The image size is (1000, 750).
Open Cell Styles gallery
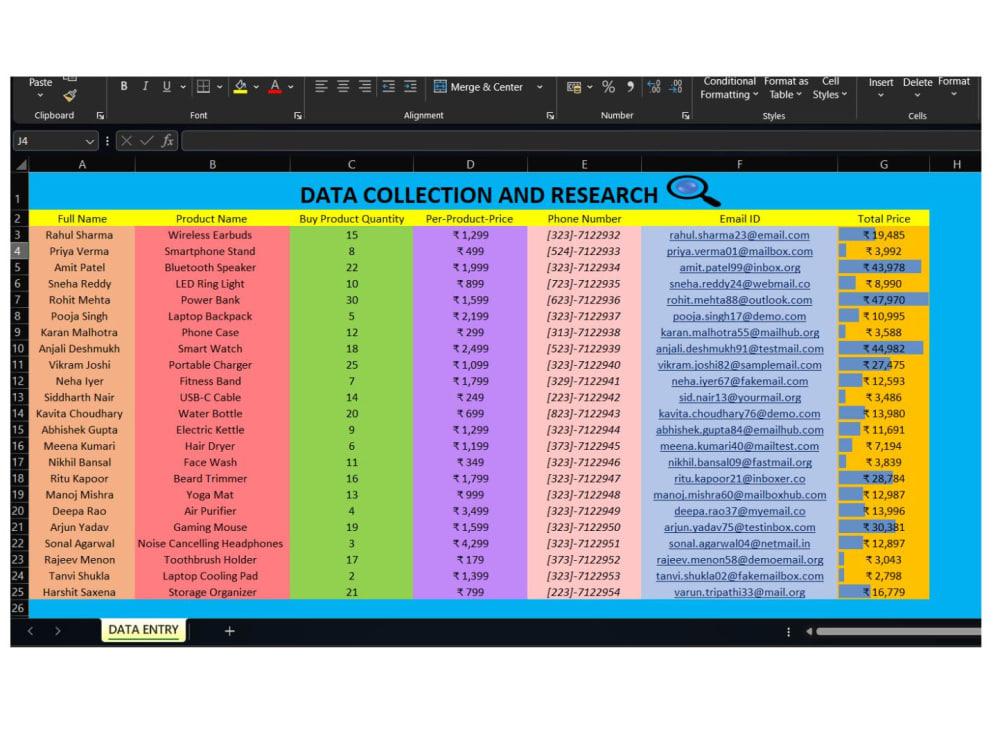(x=830, y=88)
